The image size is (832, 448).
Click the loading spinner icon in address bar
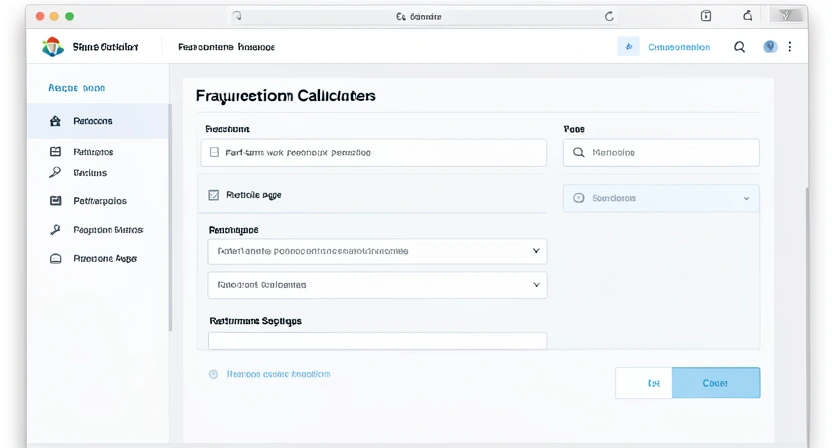[237, 16]
